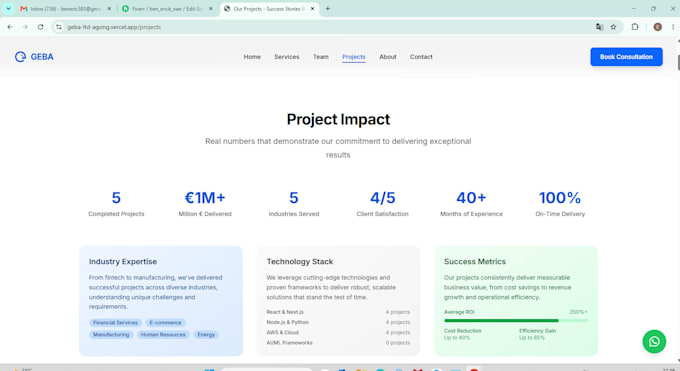Image resolution: width=680 pixels, height=371 pixels.
Task: Open the About nav link
Action: click(388, 57)
